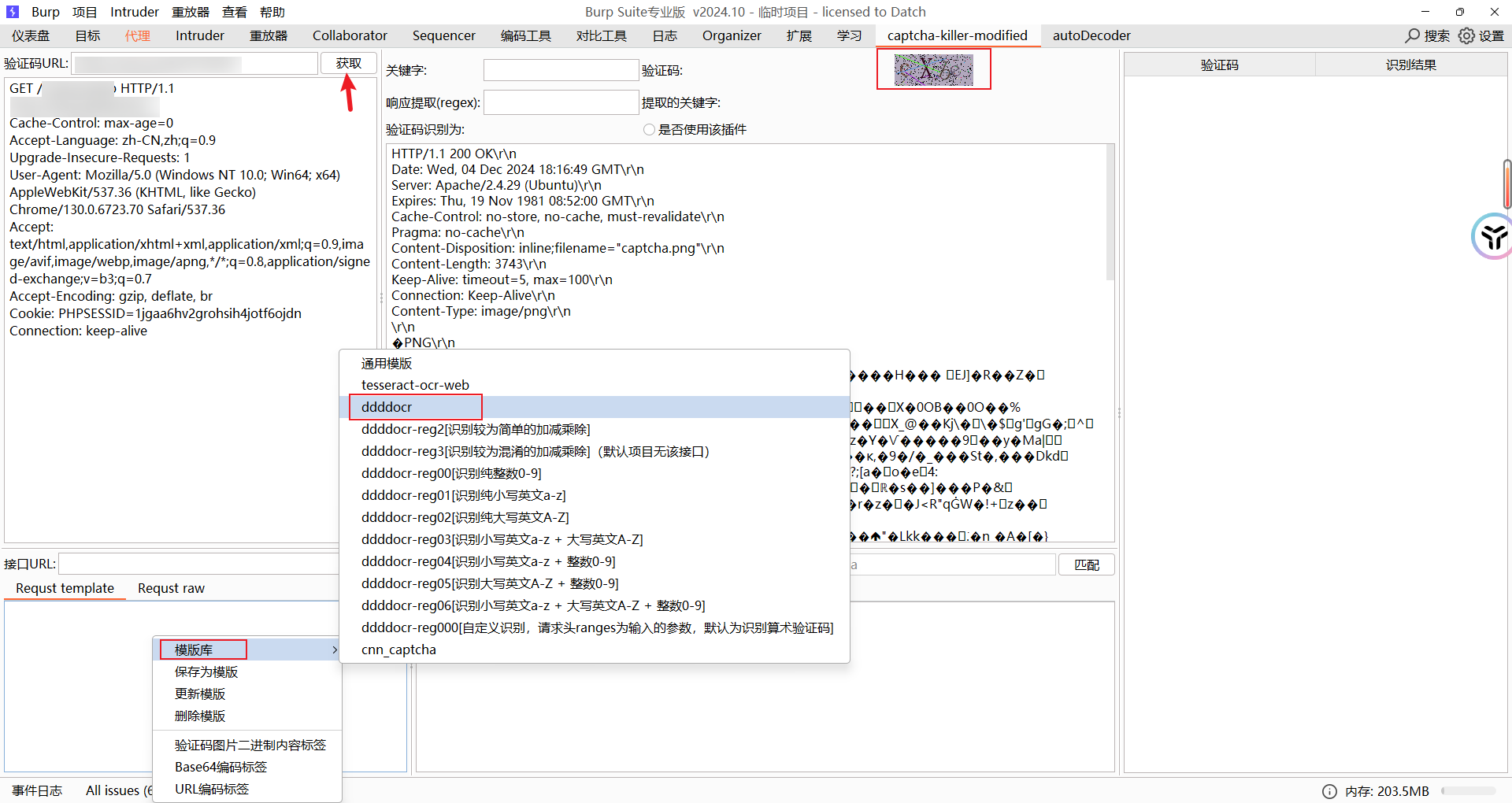This screenshot has height=803, width=1512.
Task: Select 删除模版 in context menu
Action: point(247,716)
